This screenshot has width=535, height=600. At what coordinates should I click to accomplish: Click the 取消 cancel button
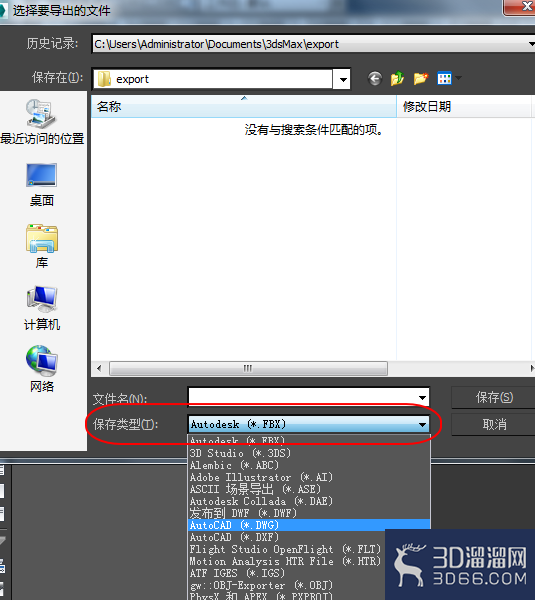(x=494, y=424)
